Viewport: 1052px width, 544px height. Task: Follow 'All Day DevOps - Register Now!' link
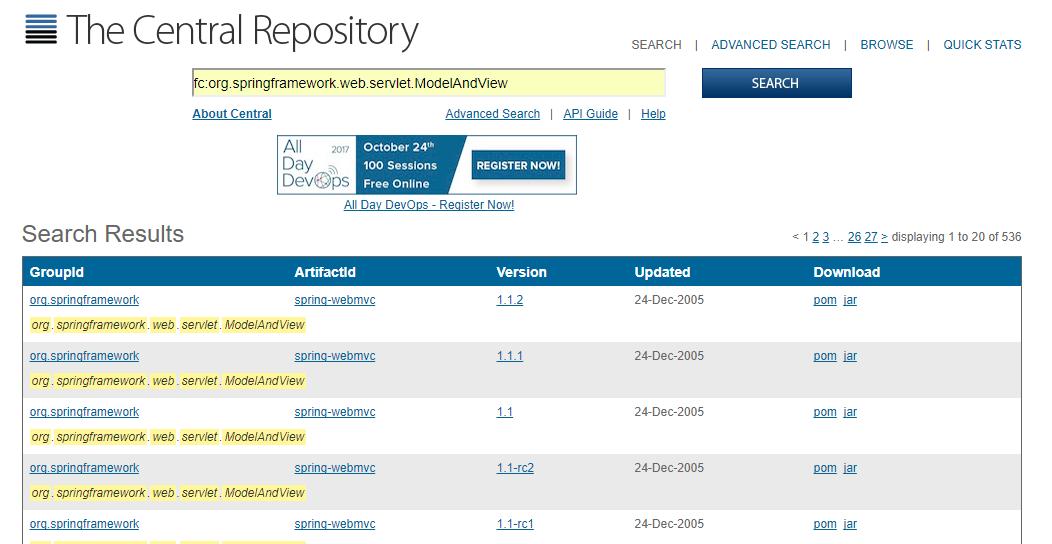(x=428, y=205)
